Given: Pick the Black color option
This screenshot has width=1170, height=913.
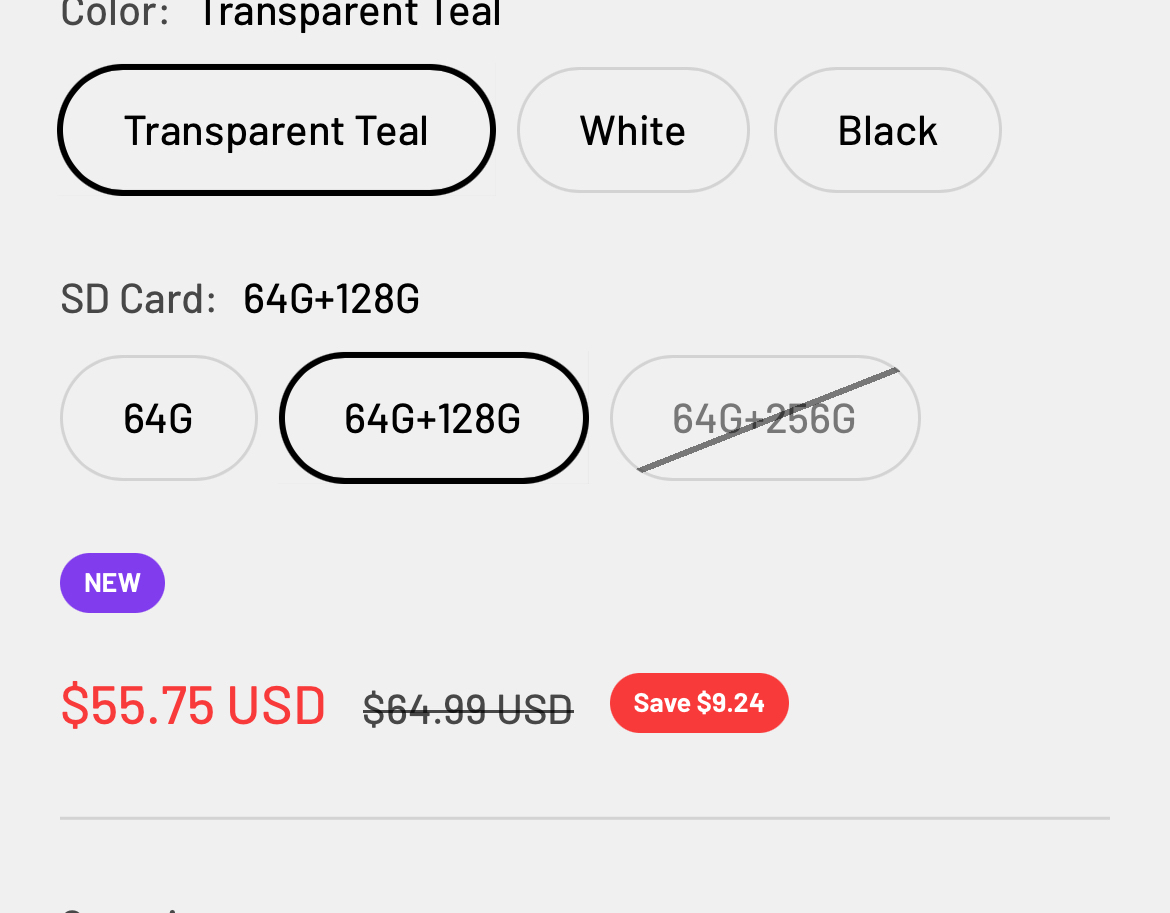Looking at the screenshot, I should pyautogui.click(x=887, y=130).
